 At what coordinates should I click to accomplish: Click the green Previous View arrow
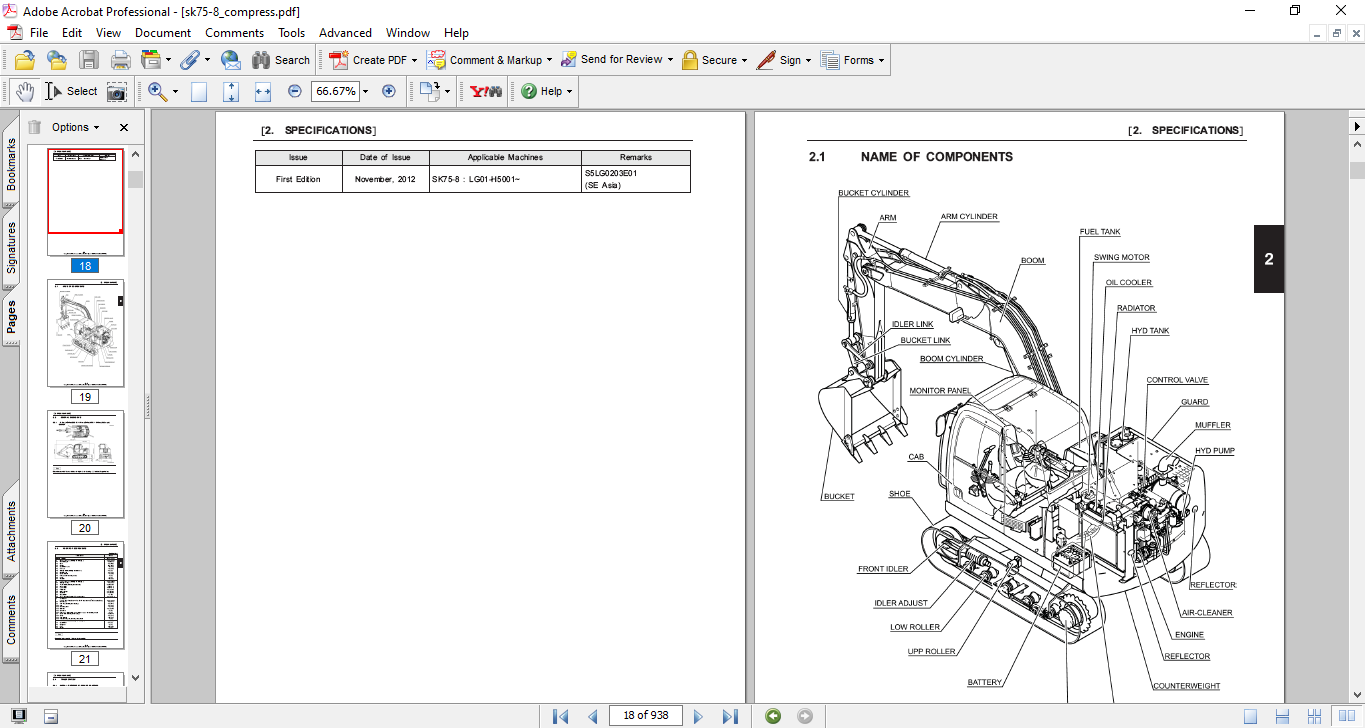[x=772, y=716]
